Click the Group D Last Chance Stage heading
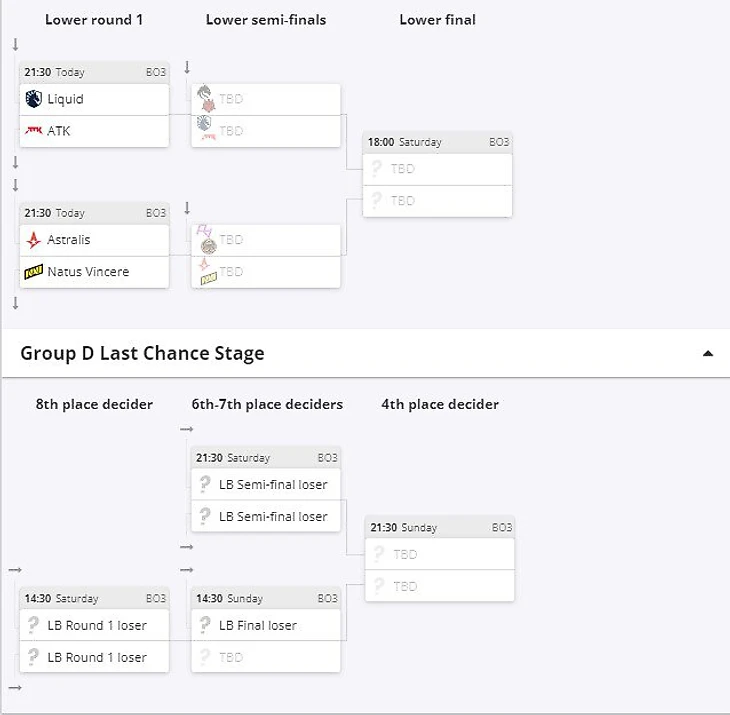 click(143, 353)
